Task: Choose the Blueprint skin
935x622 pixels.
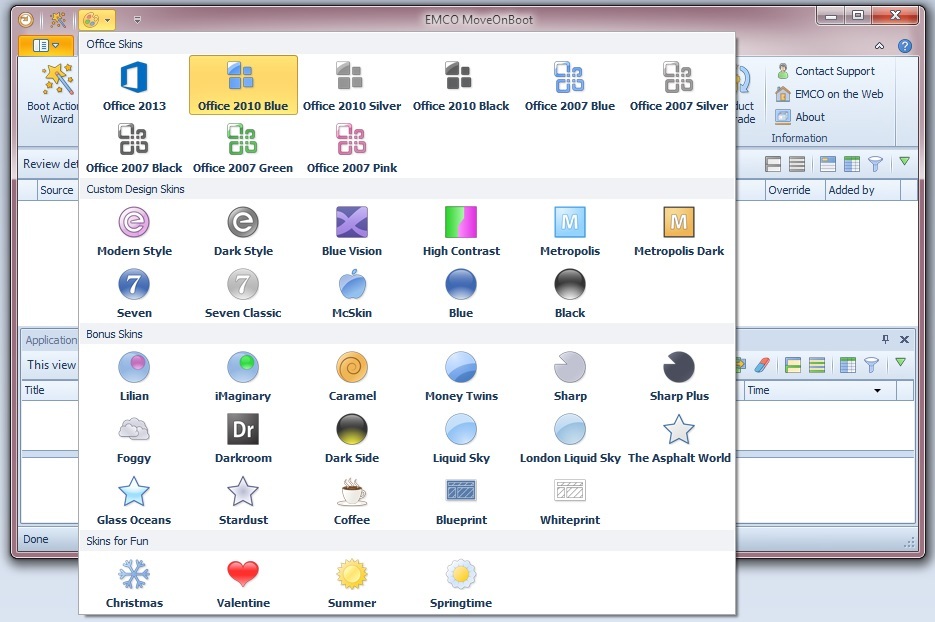Action: [461, 500]
